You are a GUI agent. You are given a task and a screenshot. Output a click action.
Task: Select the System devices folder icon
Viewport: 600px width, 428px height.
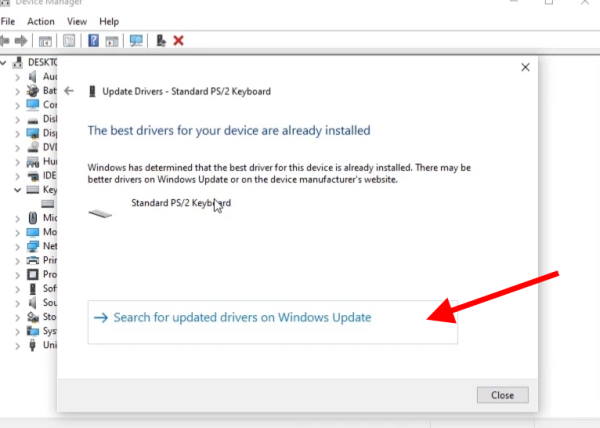coord(33,331)
